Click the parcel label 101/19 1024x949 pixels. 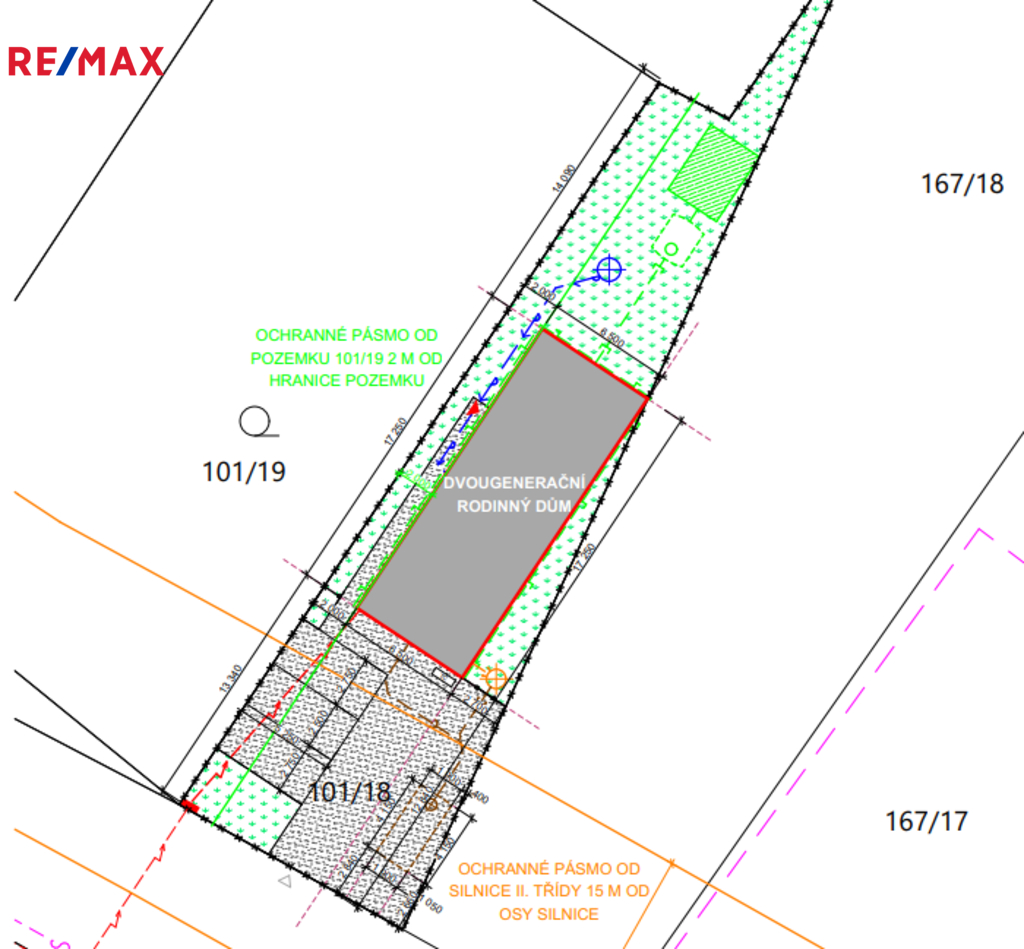tap(243, 472)
